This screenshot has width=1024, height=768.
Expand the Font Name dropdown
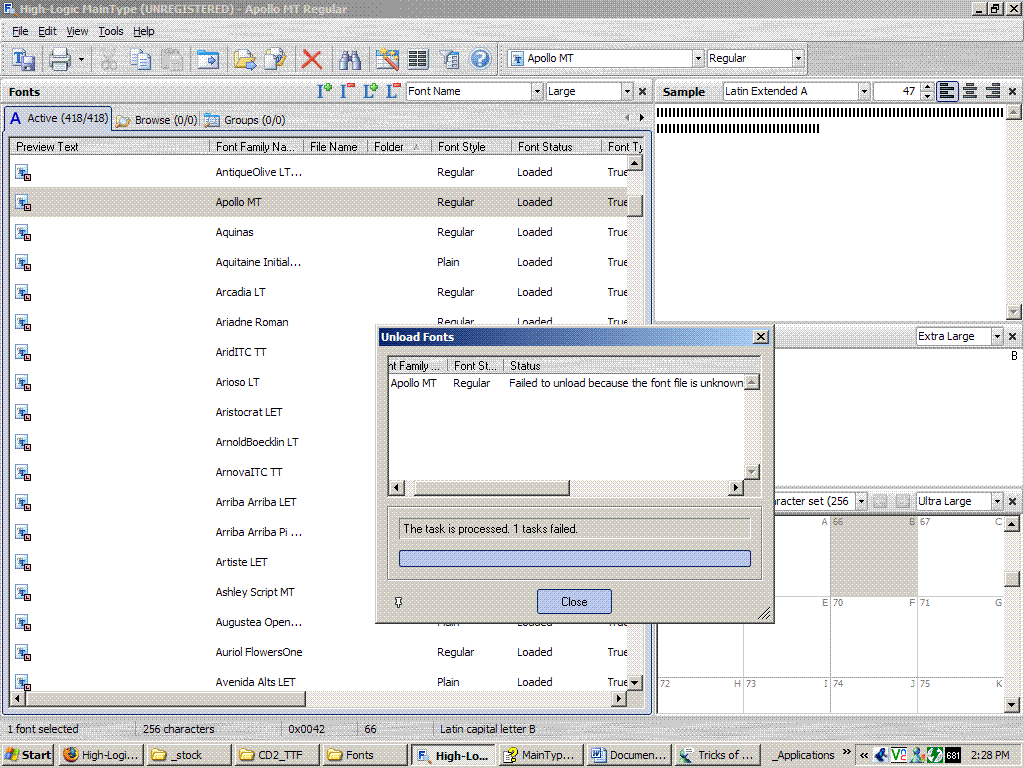tap(535, 91)
